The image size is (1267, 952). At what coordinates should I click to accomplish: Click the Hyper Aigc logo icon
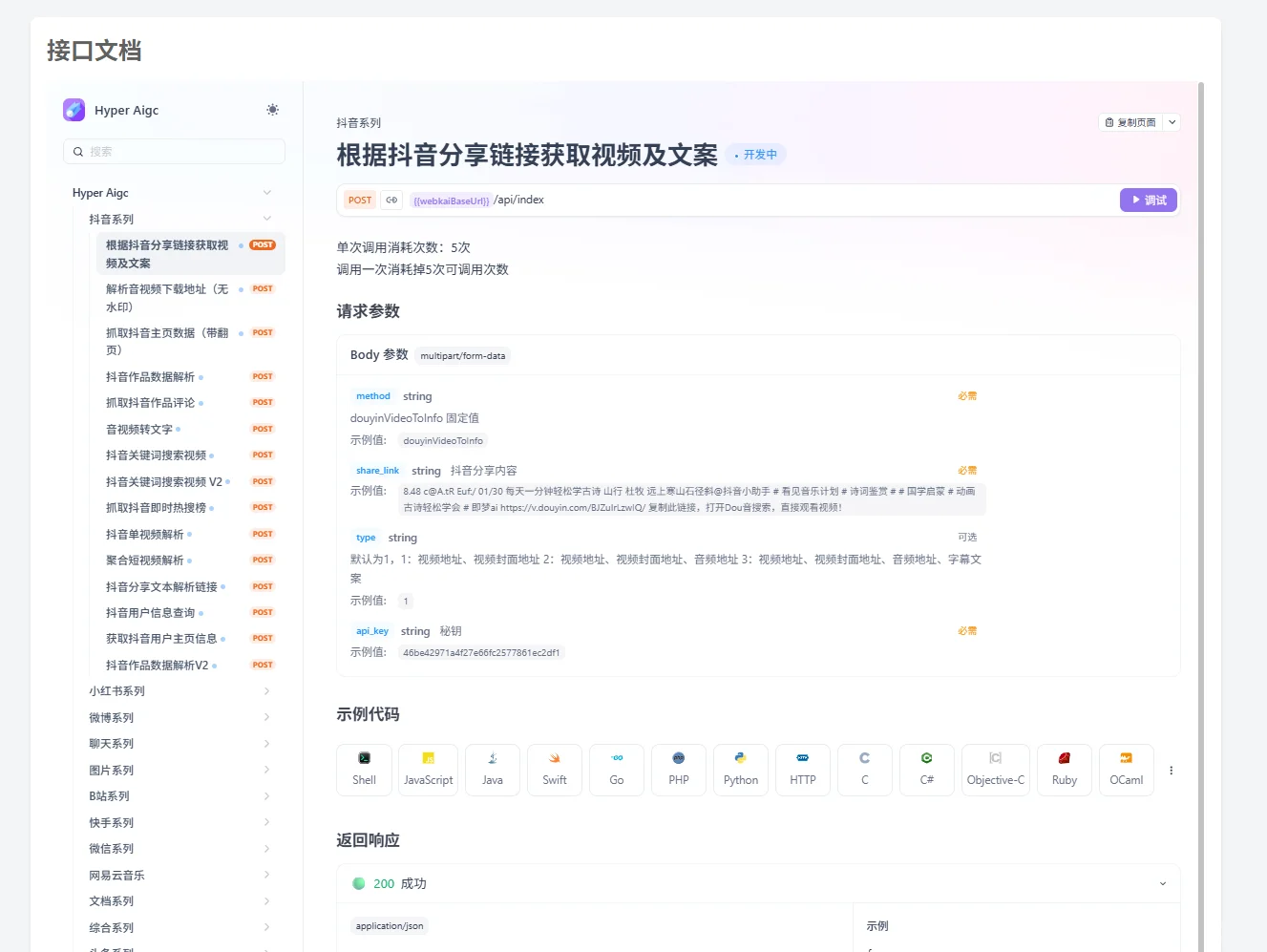tap(74, 110)
